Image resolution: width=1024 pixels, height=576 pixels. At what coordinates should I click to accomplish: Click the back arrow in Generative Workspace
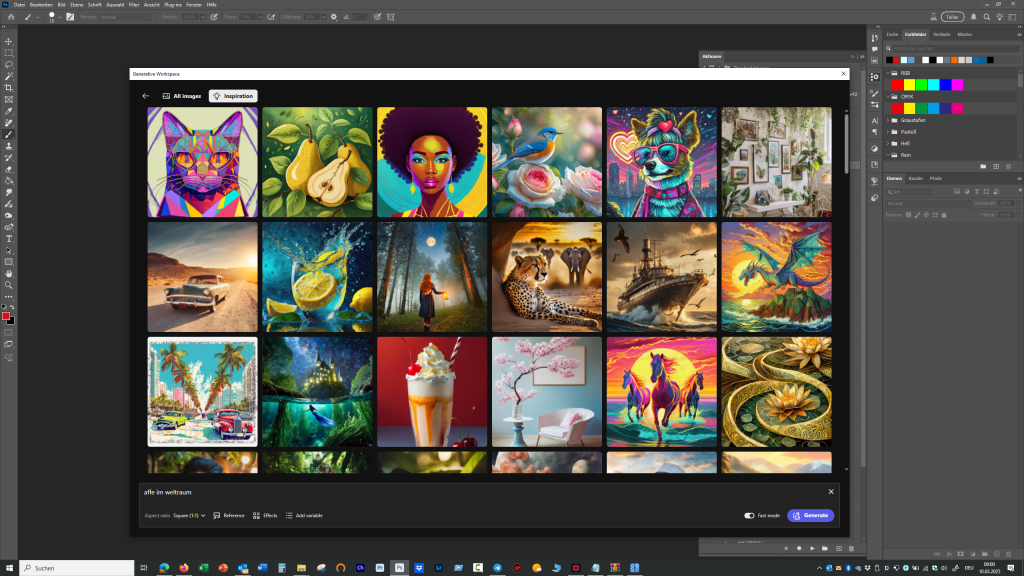tap(146, 96)
